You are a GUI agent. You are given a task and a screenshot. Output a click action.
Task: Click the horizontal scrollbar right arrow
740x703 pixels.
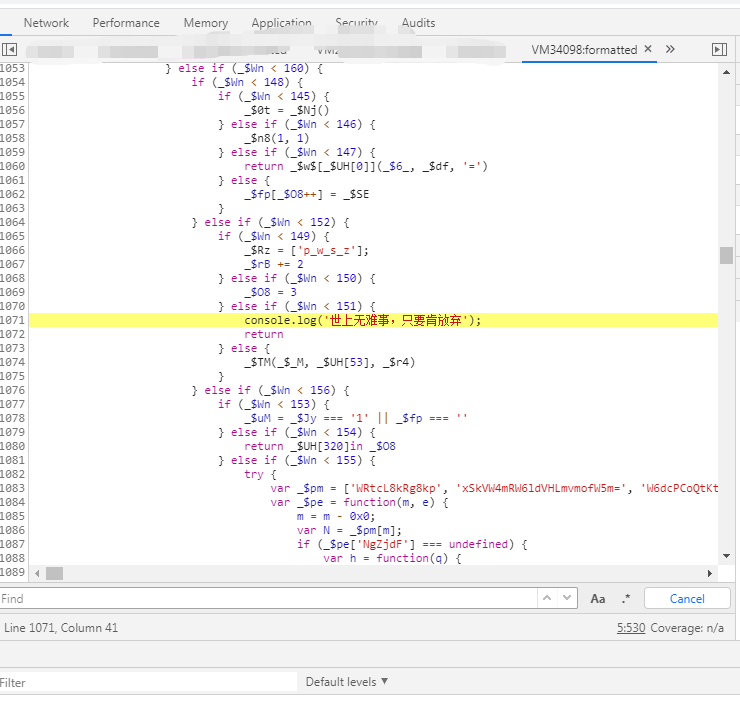(711, 574)
